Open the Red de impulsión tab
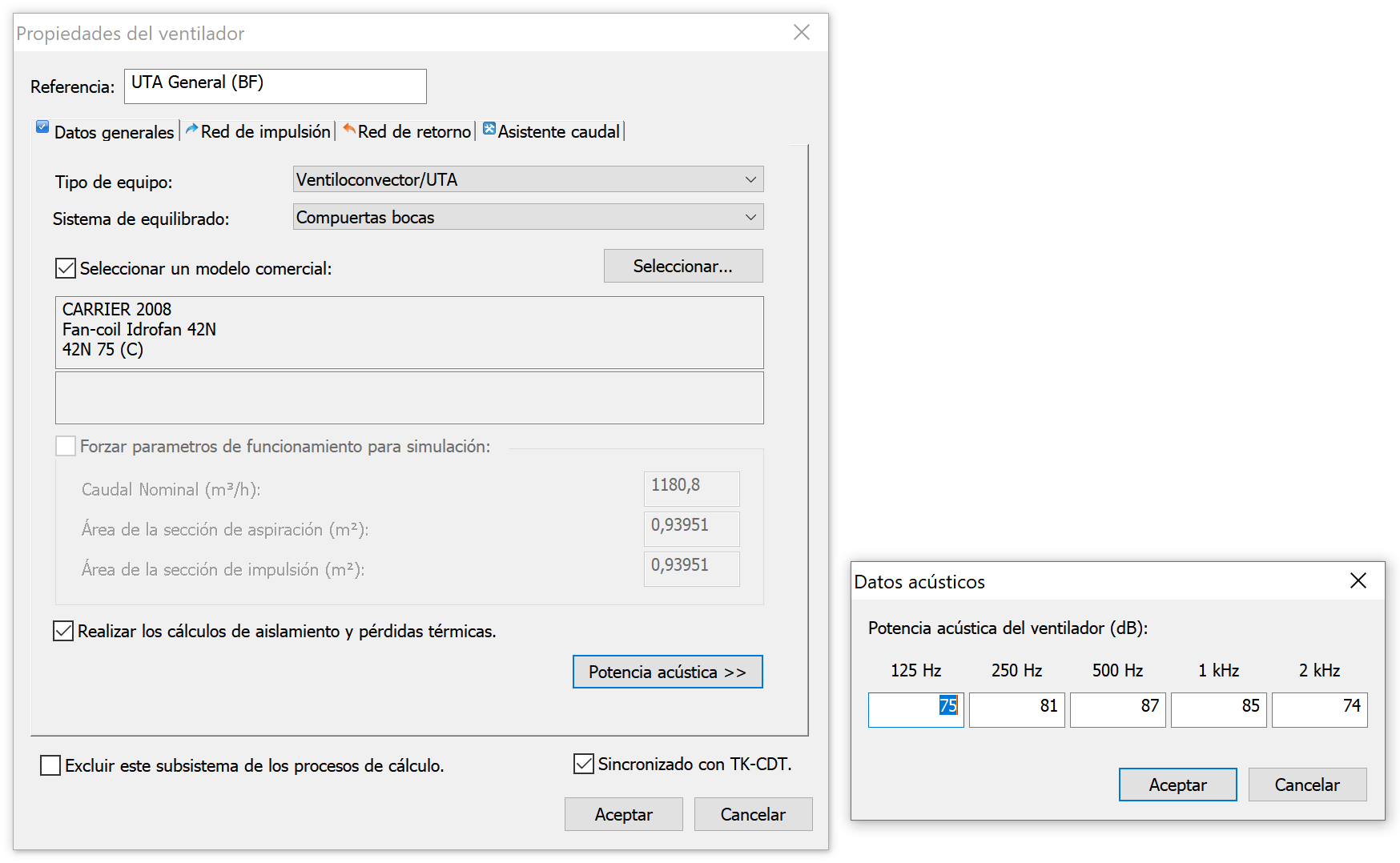 coord(258,131)
